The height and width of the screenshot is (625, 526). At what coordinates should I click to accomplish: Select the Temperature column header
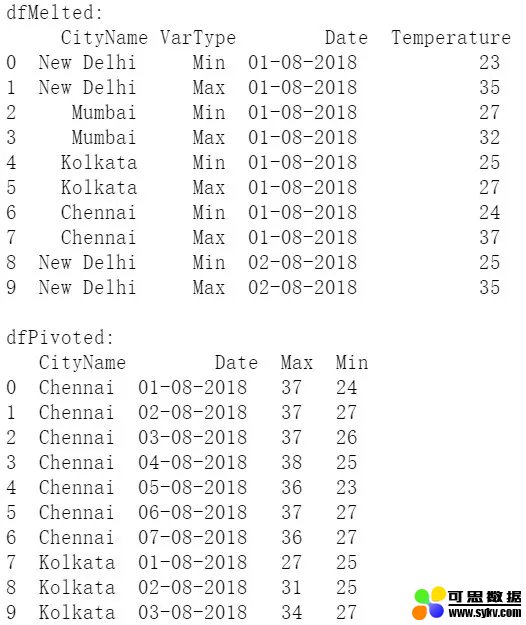pyautogui.click(x=451, y=38)
